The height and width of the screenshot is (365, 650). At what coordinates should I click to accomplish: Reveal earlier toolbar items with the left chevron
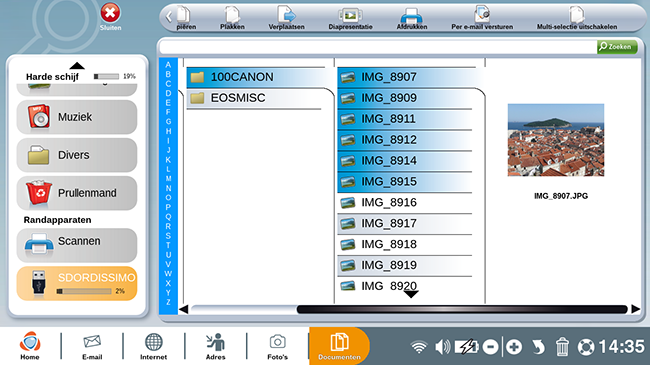168,17
